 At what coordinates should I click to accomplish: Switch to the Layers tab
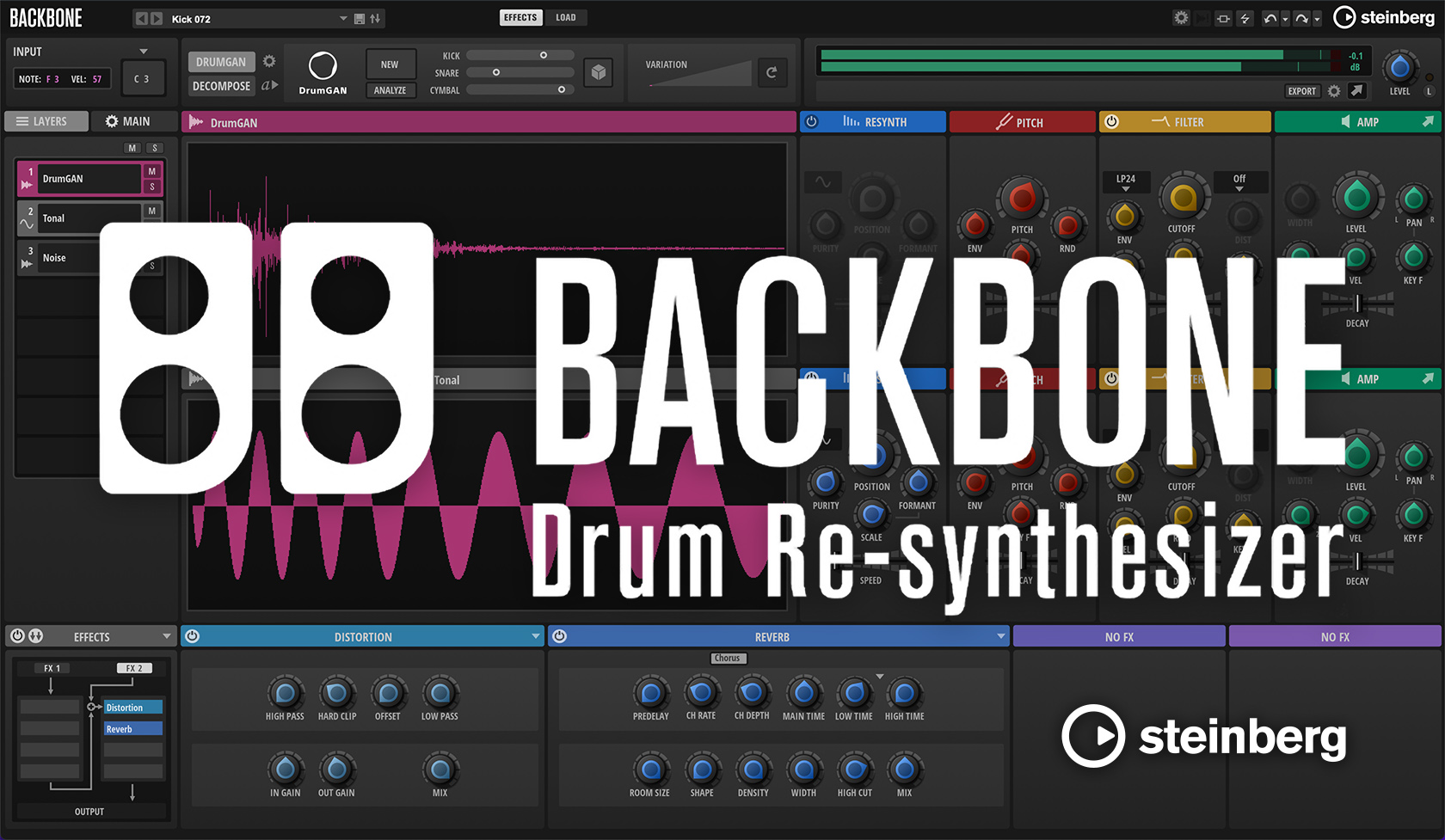pyautogui.click(x=46, y=121)
